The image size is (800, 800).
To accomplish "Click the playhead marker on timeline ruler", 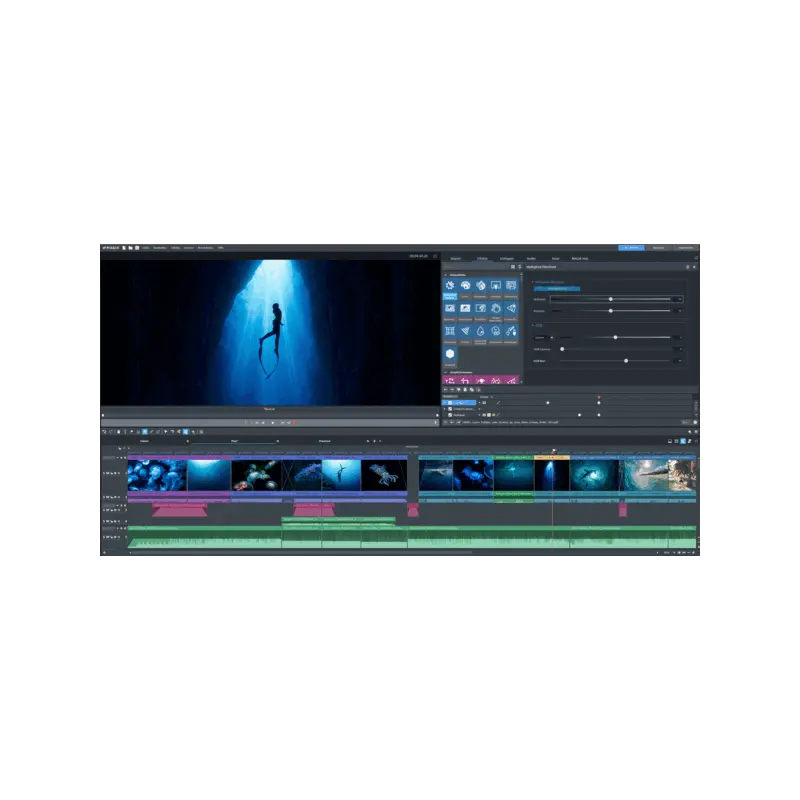I will pos(554,451).
